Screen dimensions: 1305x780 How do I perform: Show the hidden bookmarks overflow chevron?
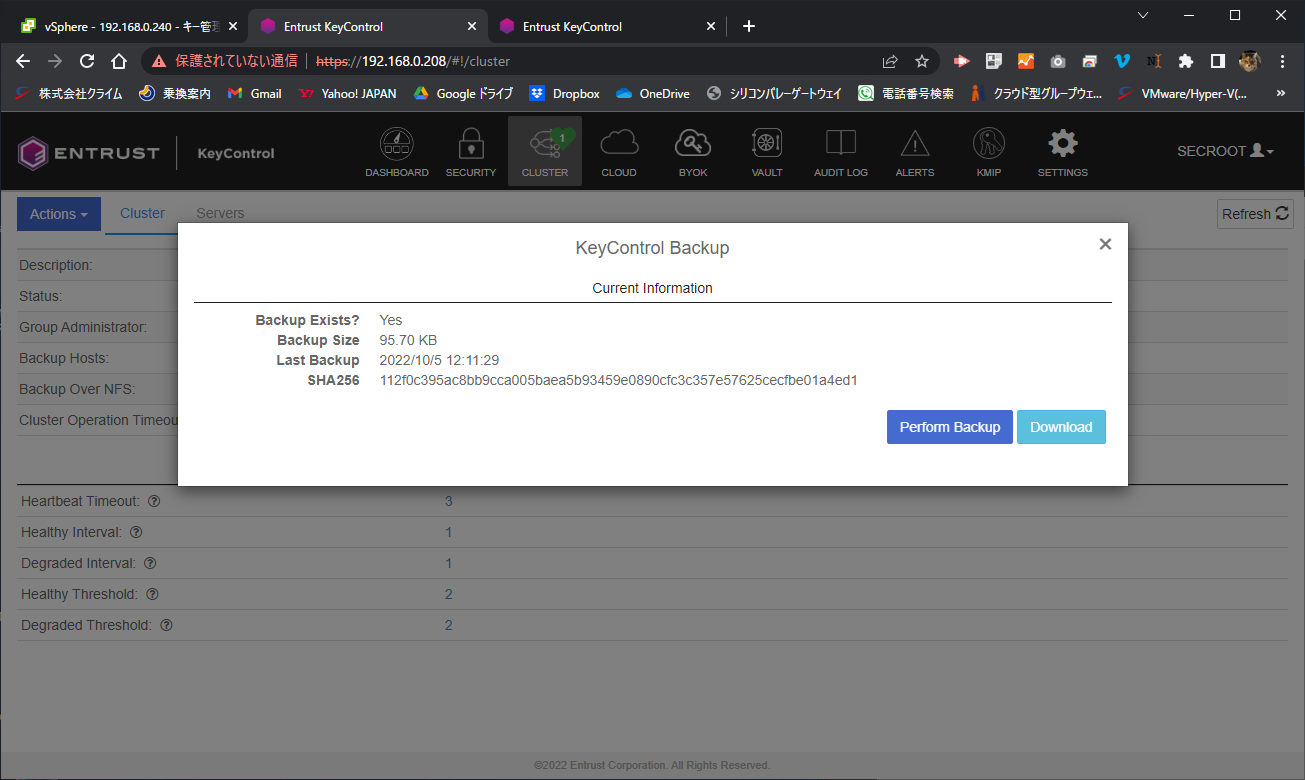click(x=1281, y=93)
